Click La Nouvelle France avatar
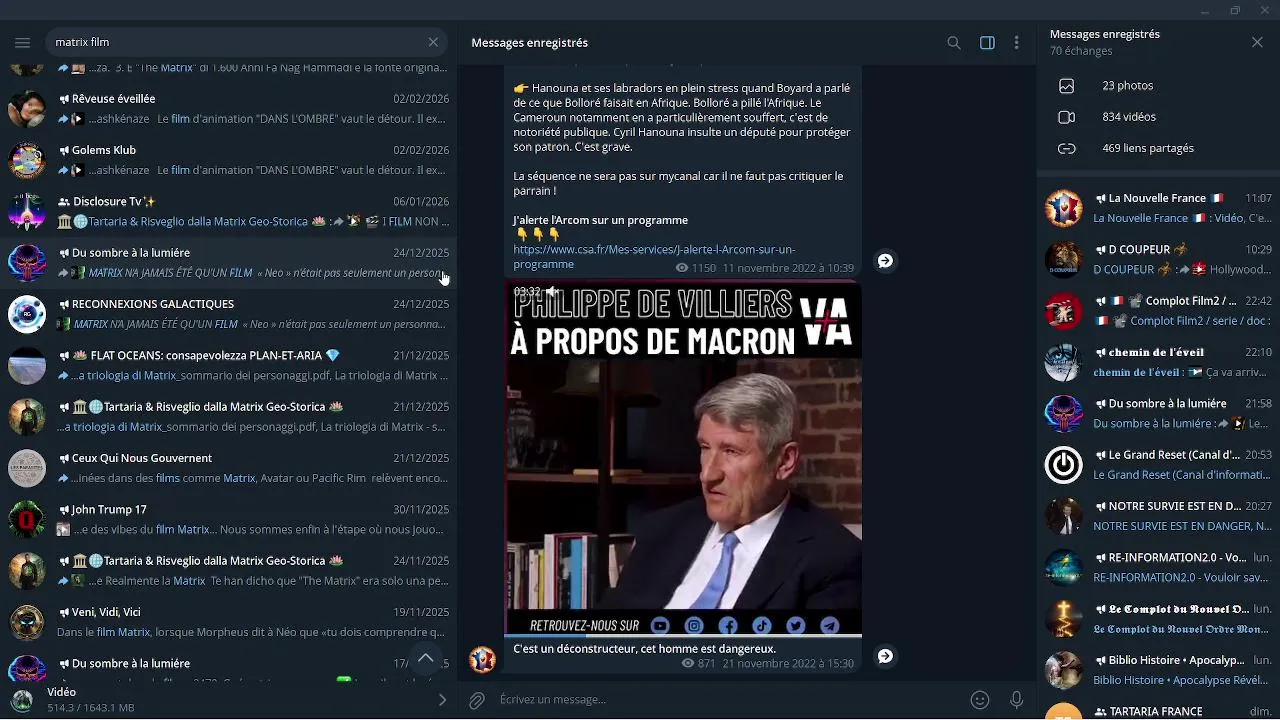Image resolution: width=1280 pixels, height=720 pixels. pyautogui.click(x=1063, y=208)
